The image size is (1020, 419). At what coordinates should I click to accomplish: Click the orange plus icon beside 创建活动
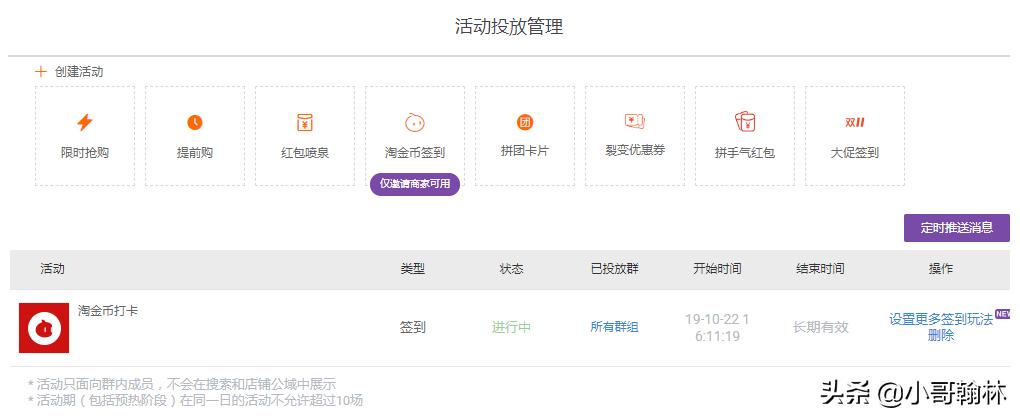41,72
